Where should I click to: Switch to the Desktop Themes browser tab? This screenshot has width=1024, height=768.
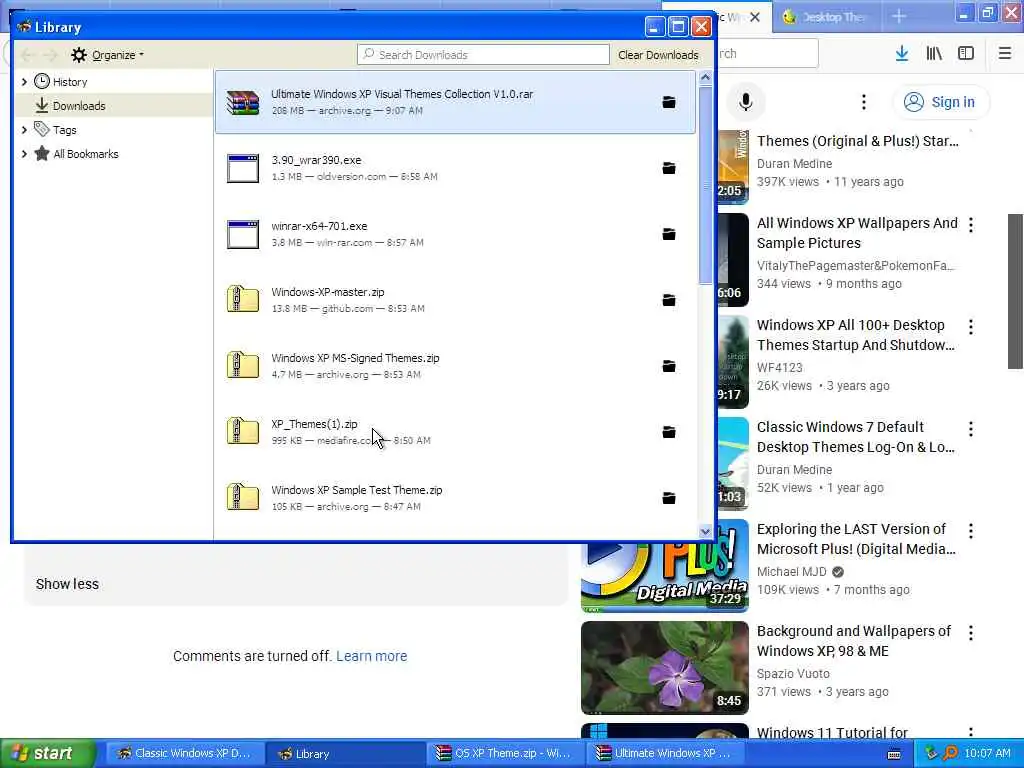tap(826, 17)
